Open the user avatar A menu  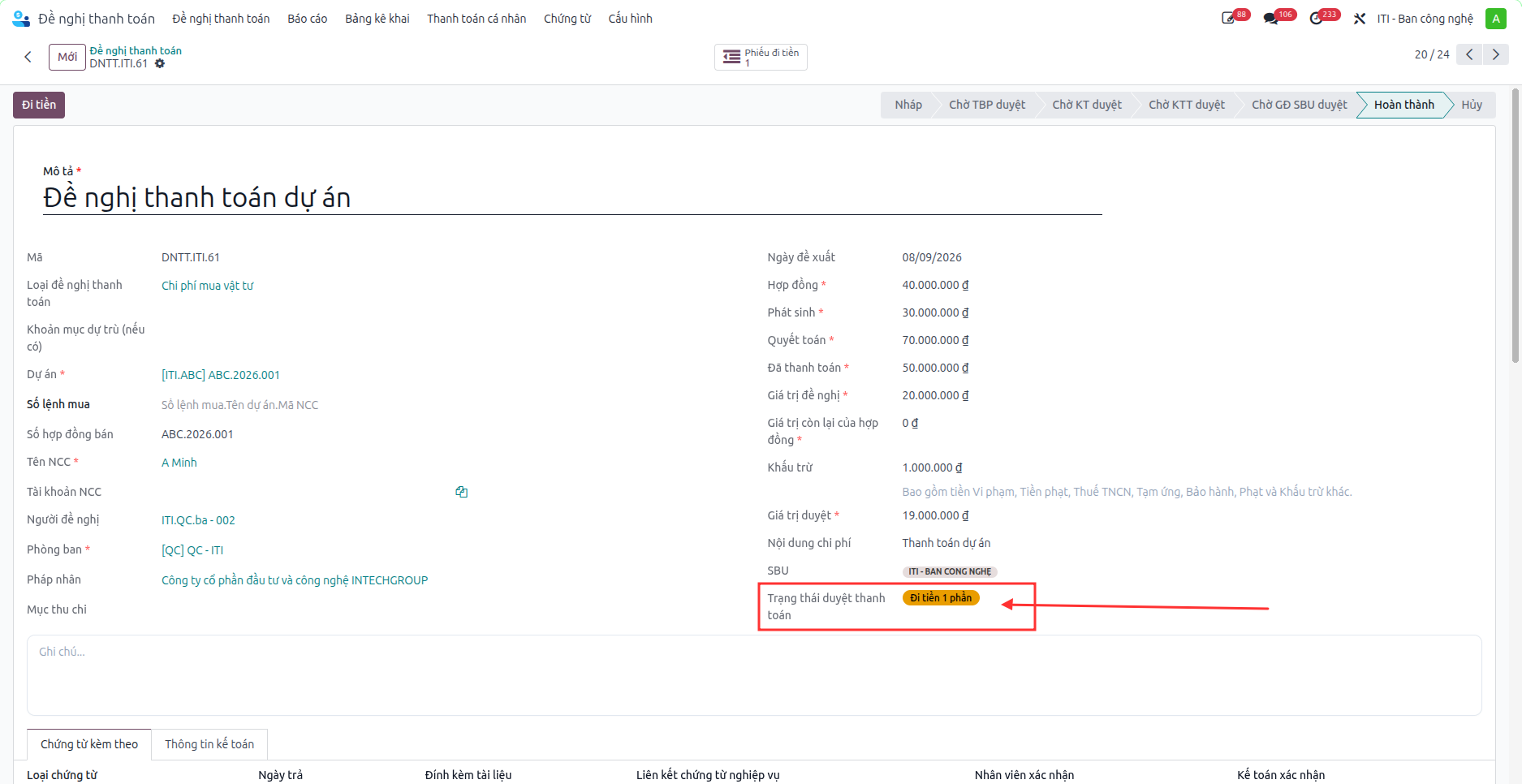[x=1496, y=19]
